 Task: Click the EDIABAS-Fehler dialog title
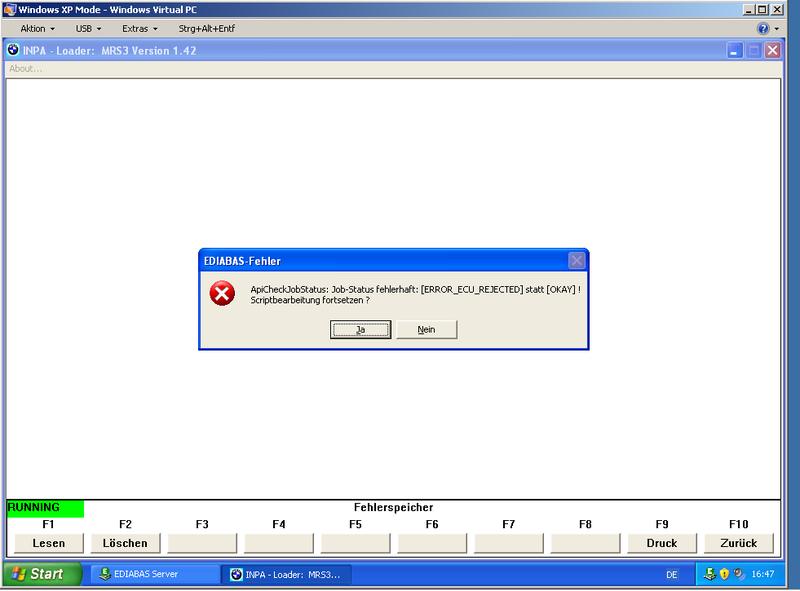[x=242, y=261]
